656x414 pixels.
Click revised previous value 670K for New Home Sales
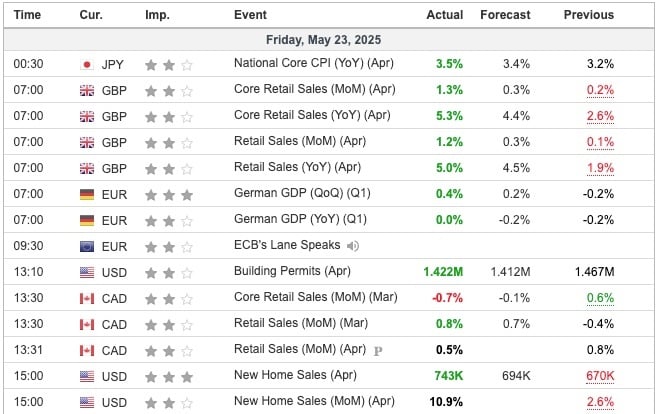click(x=600, y=376)
